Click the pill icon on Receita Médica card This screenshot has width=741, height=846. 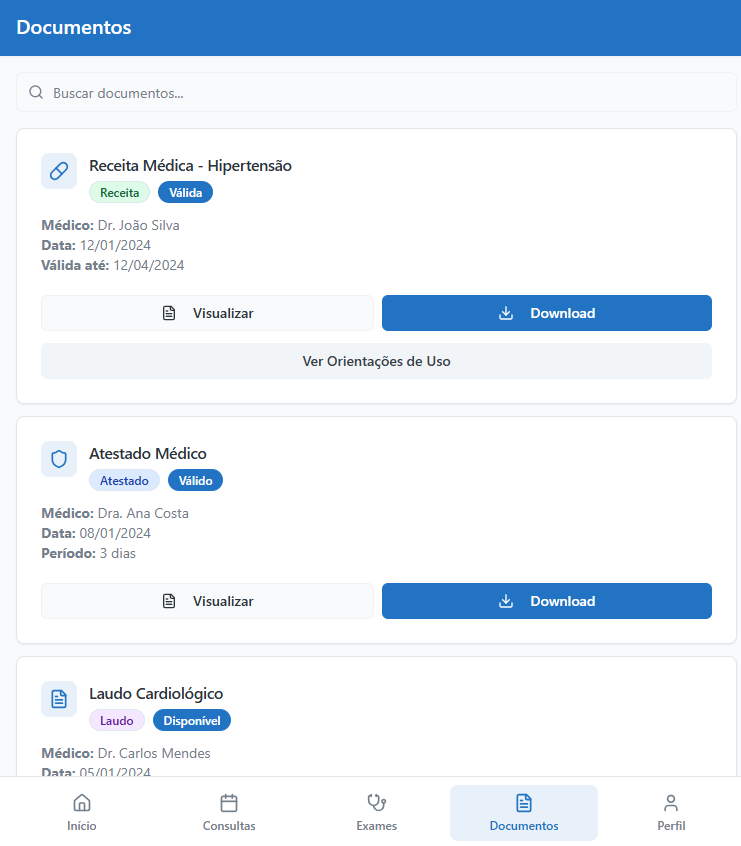(x=59, y=170)
